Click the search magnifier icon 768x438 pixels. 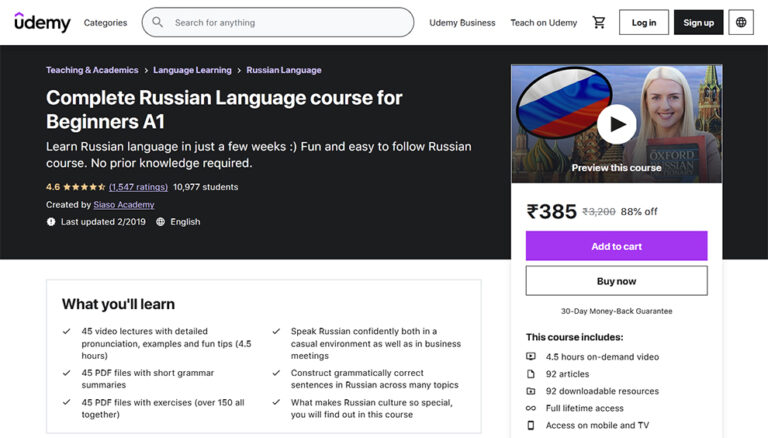tap(157, 22)
